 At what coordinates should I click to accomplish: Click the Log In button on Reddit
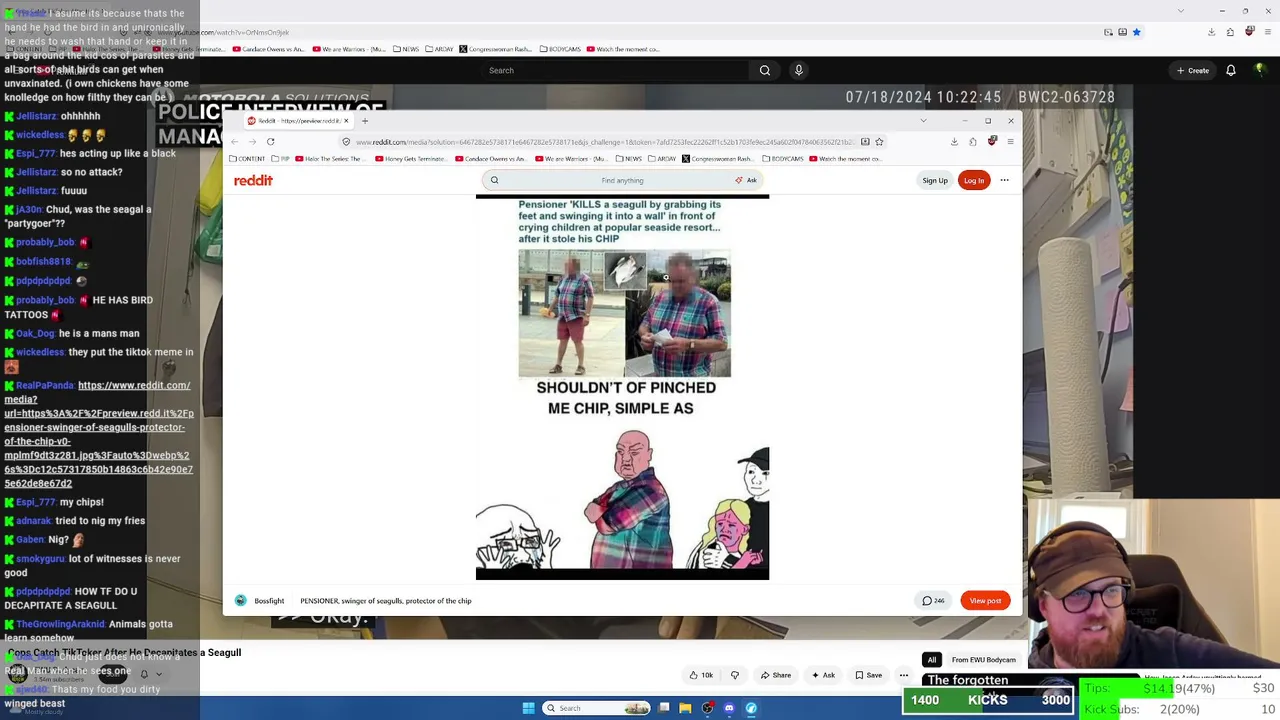(x=974, y=180)
